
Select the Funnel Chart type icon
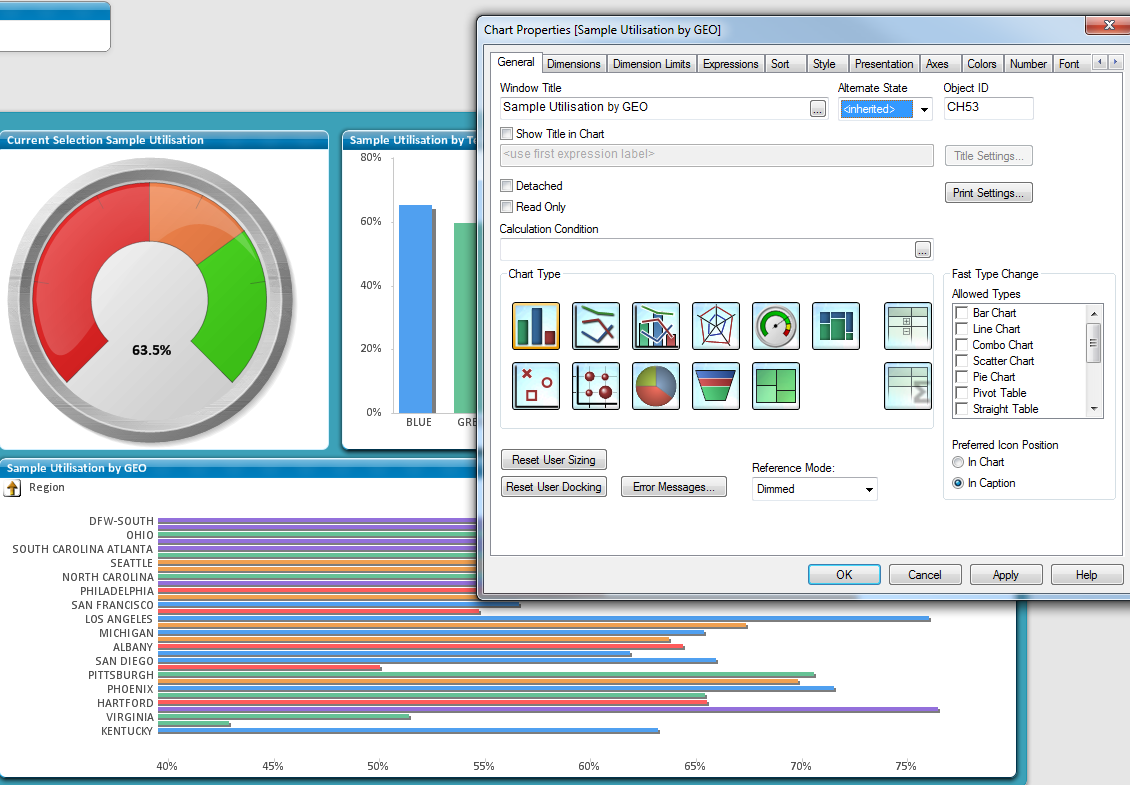click(716, 386)
